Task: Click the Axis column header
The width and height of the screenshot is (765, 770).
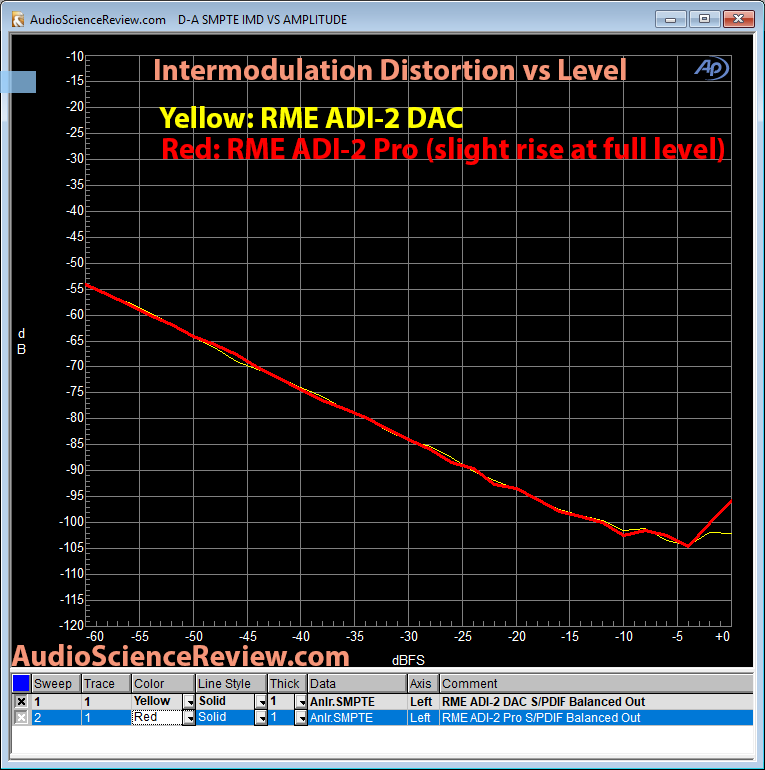Action: 423,684
